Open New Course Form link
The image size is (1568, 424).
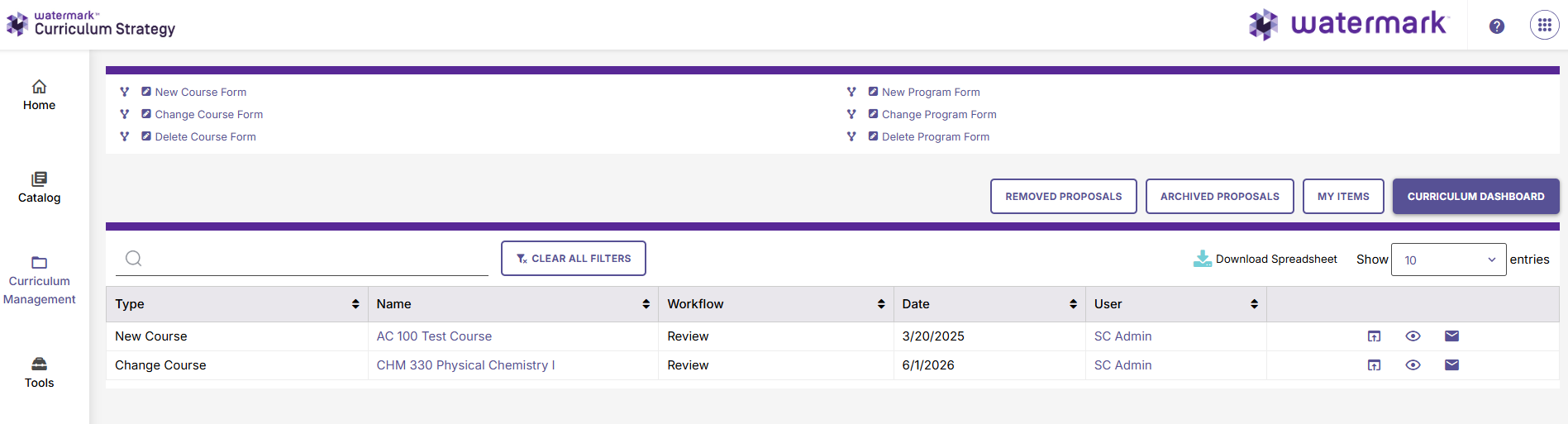[x=200, y=92]
